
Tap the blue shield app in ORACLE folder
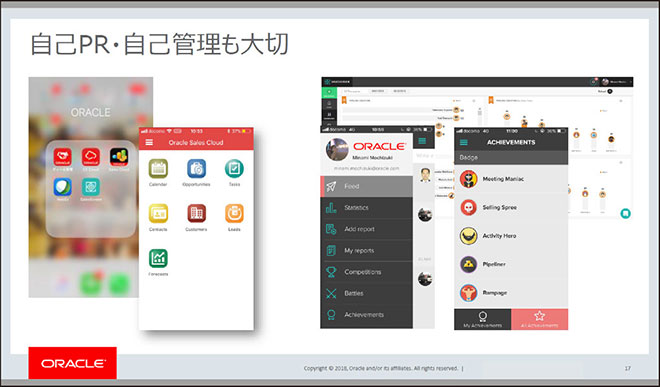62,187
